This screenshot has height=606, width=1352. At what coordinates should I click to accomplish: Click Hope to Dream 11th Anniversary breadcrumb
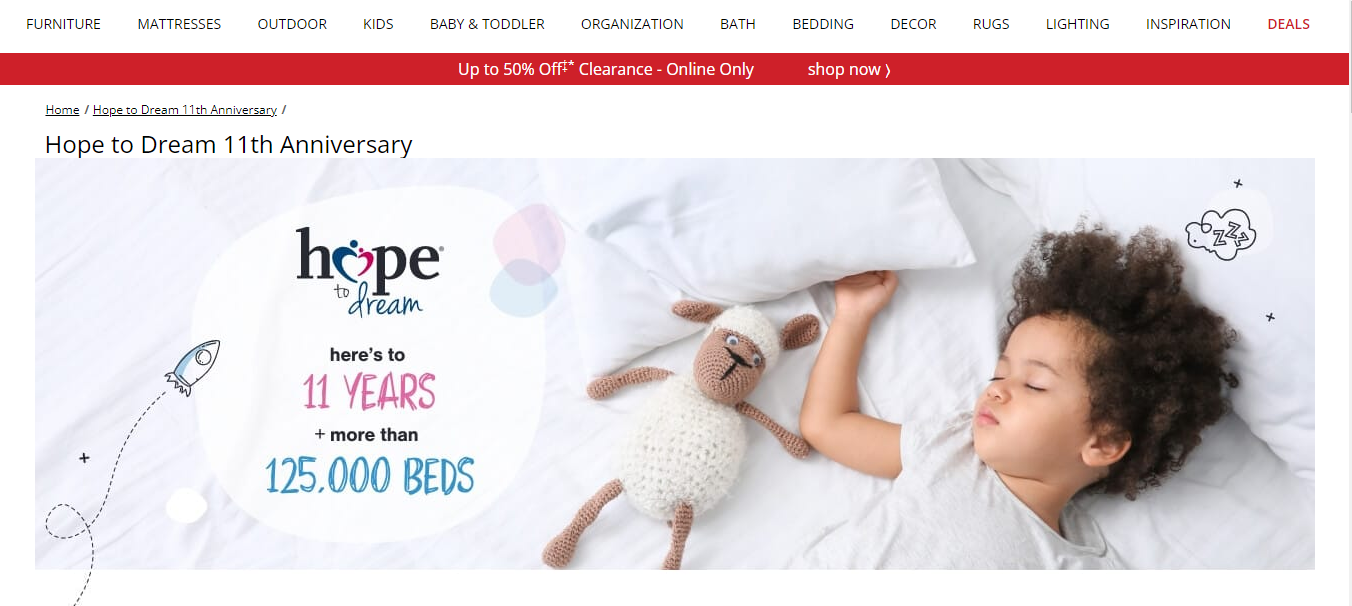coord(185,110)
